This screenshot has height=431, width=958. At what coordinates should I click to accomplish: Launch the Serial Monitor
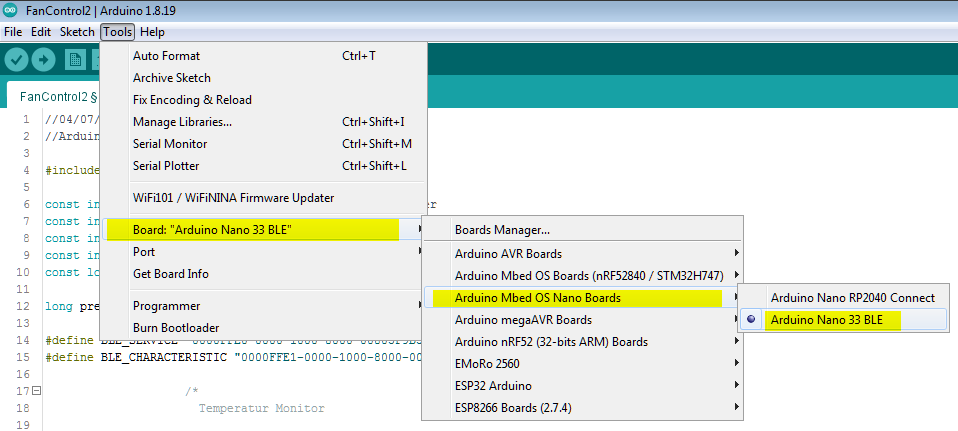coord(263,144)
